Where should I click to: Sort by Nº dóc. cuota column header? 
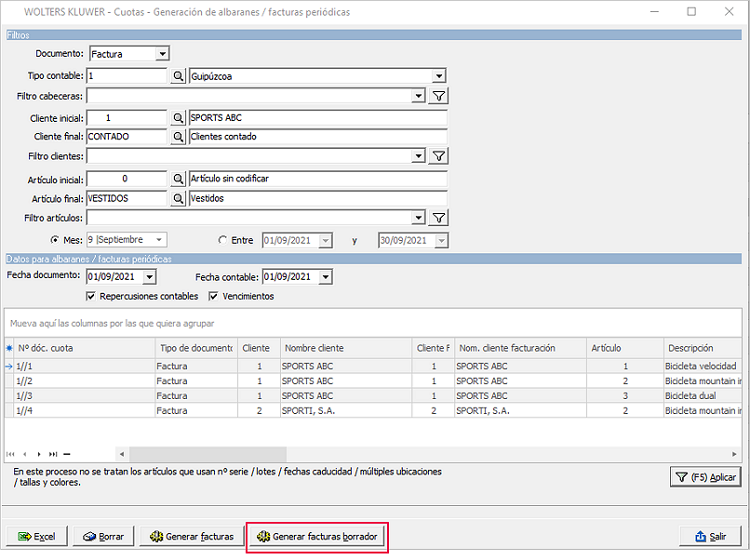[85, 348]
